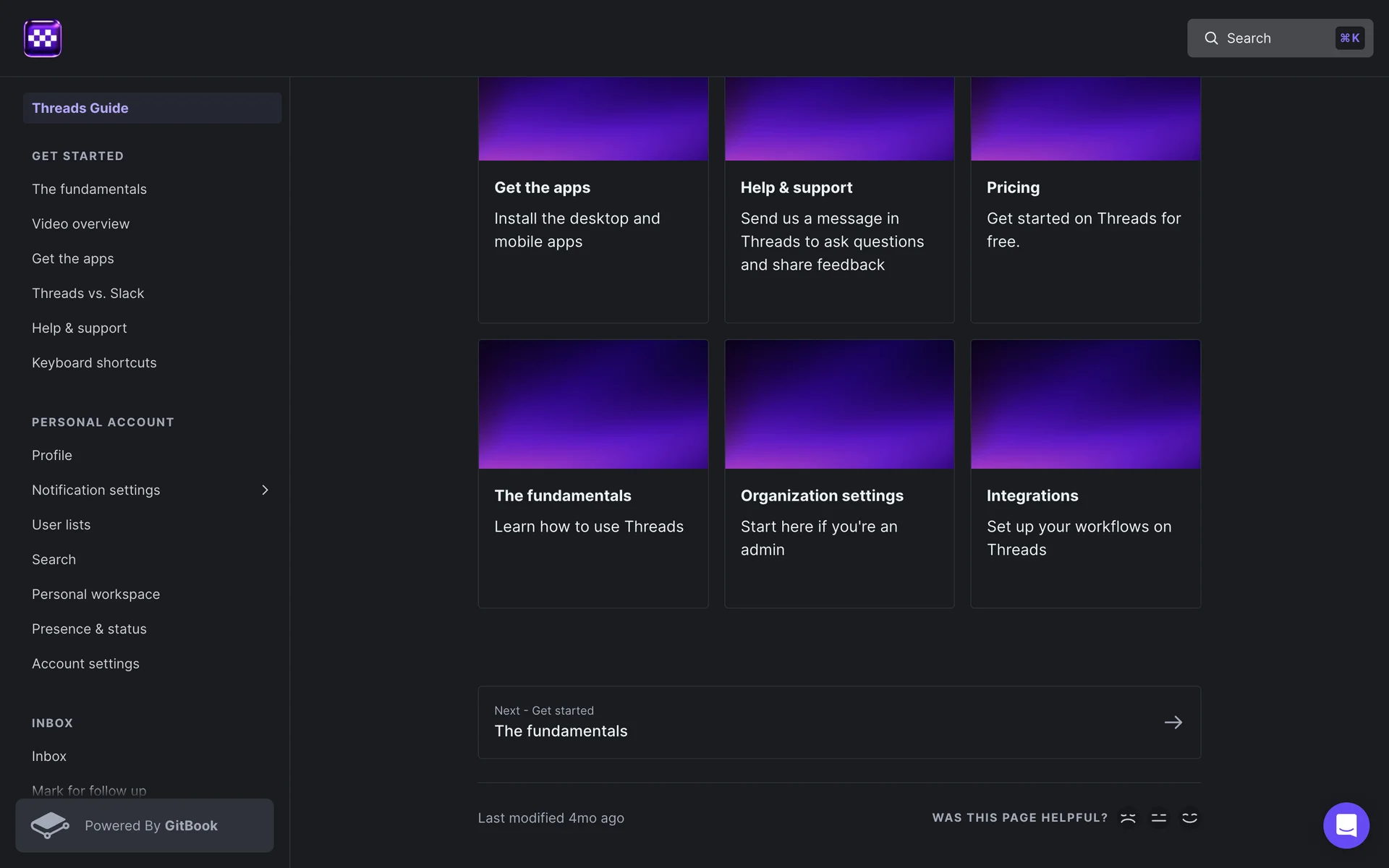Rate page with sad face icon
Viewport: 1389px width, 868px height.
1128,817
